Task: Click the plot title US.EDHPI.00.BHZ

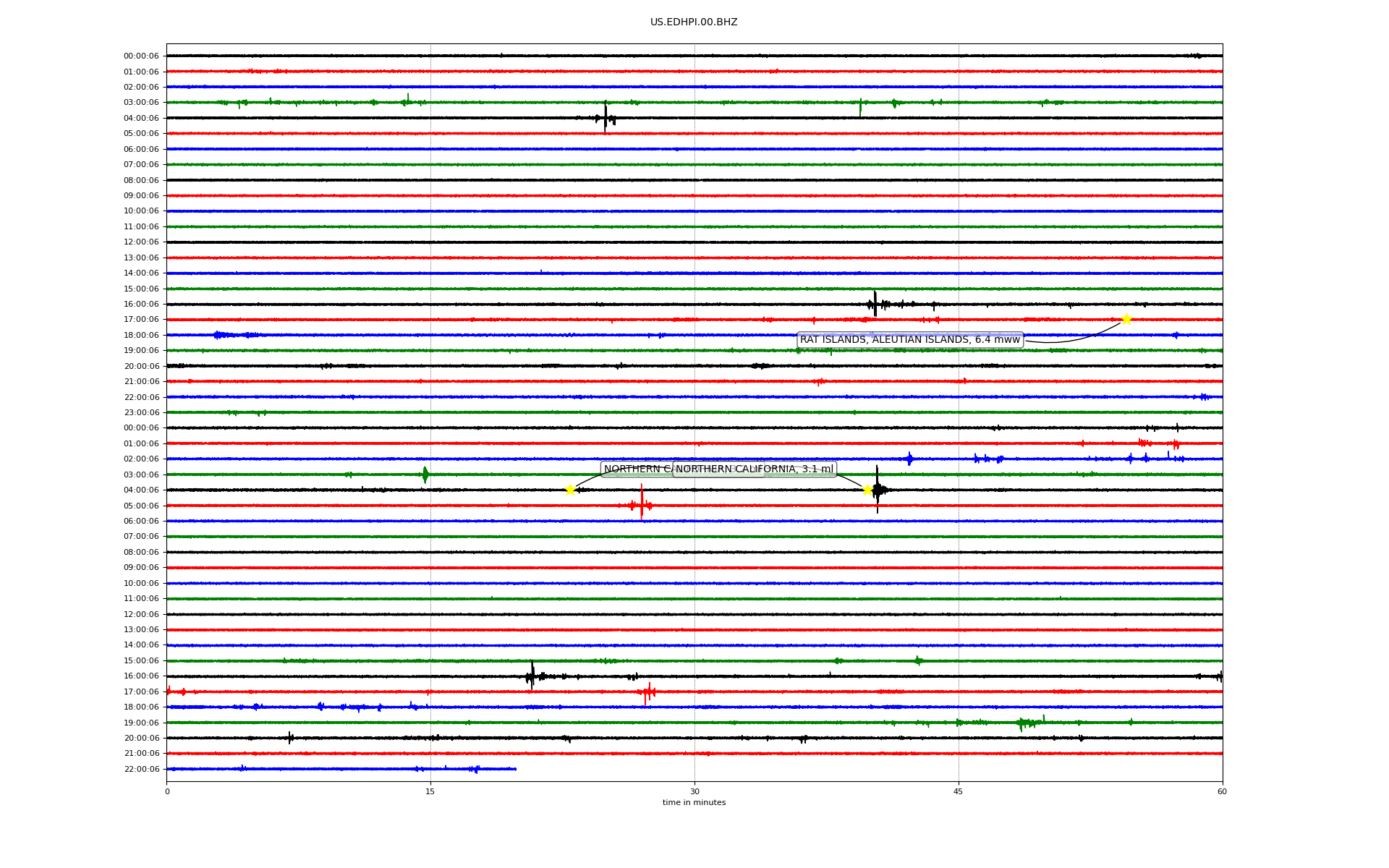Action: point(693,22)
